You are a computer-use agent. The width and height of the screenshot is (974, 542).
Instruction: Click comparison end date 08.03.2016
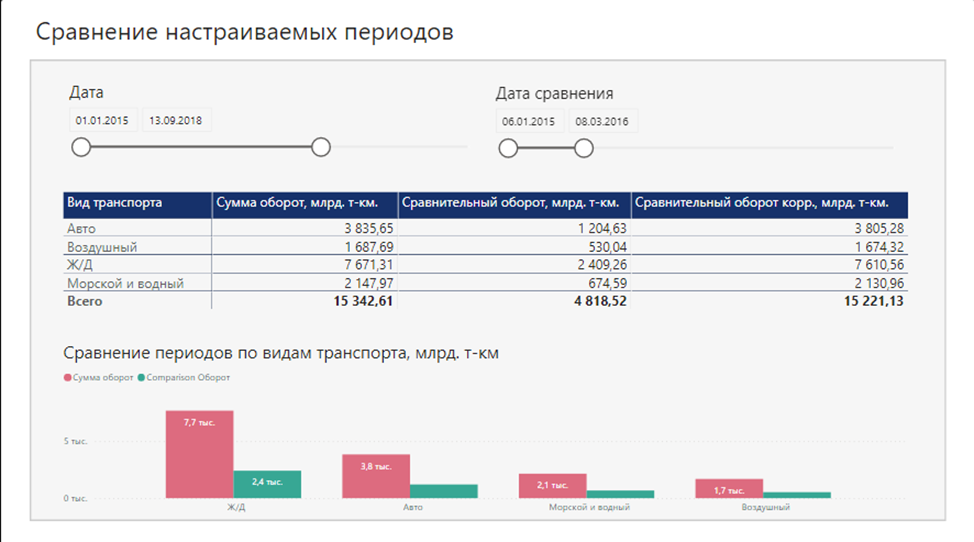(602, 122)
